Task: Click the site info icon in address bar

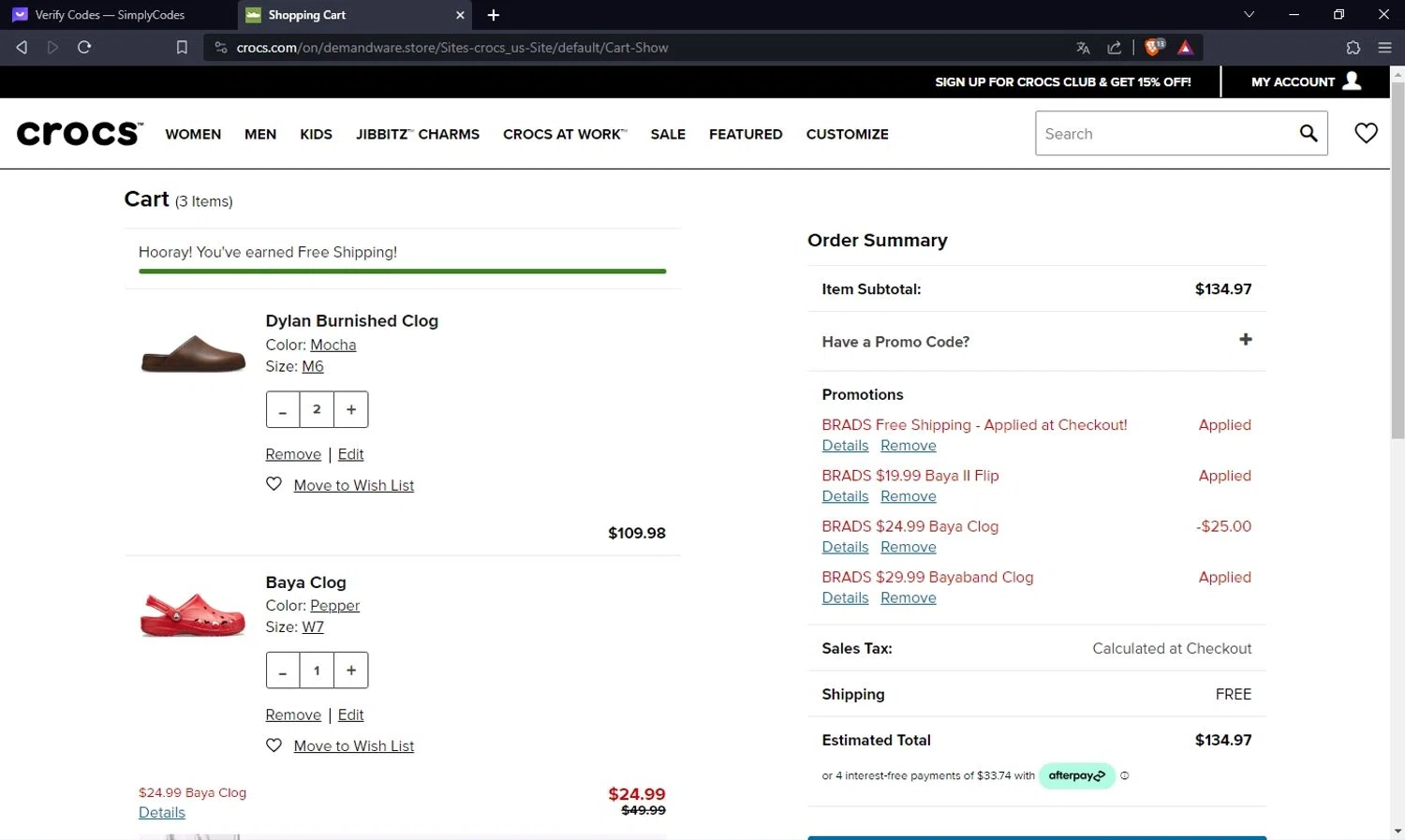Action: [x=221, y=47]
